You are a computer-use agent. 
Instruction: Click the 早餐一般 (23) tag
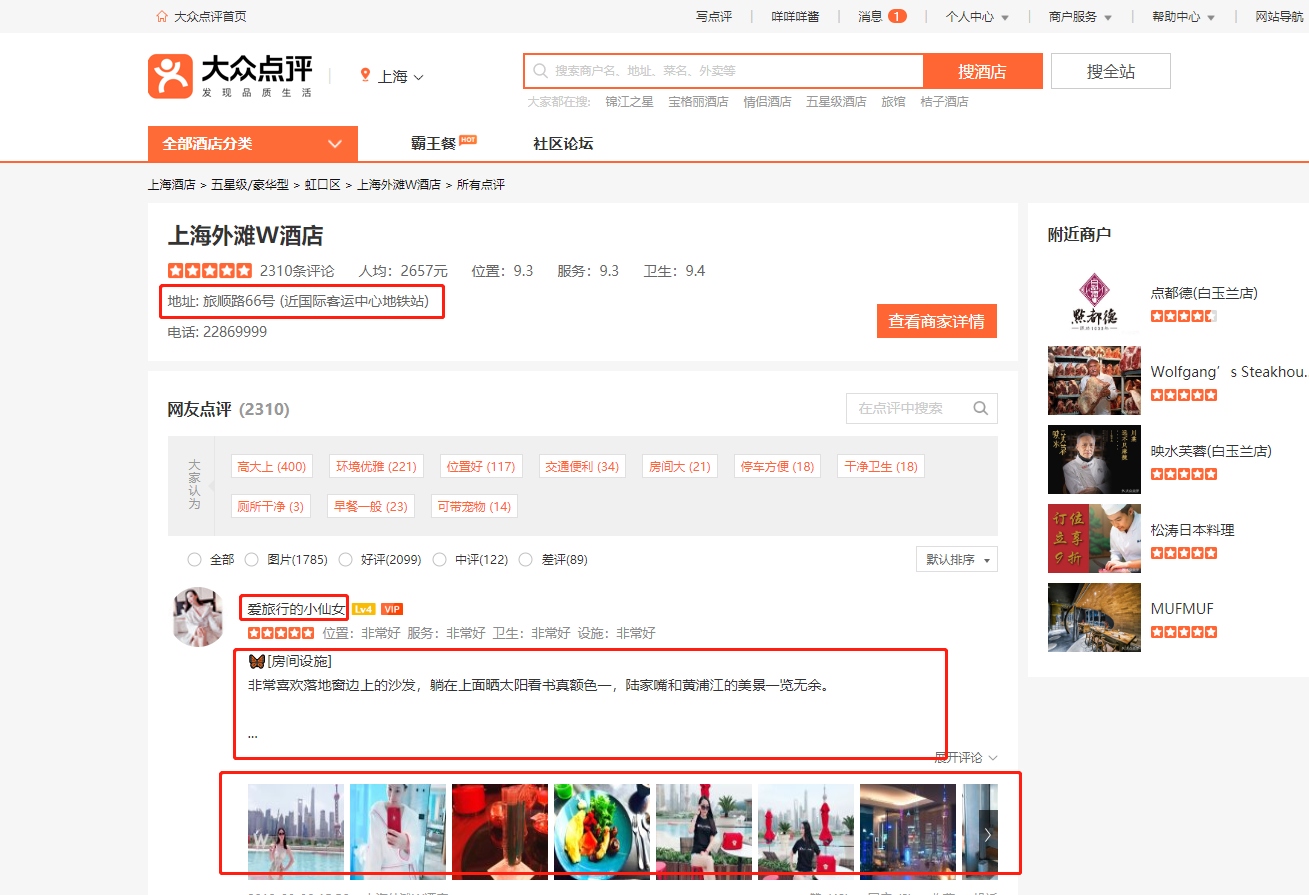pos(371,506)
